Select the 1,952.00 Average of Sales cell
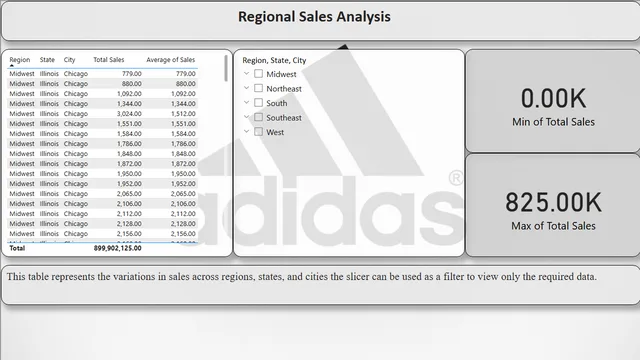 [183, 184]
